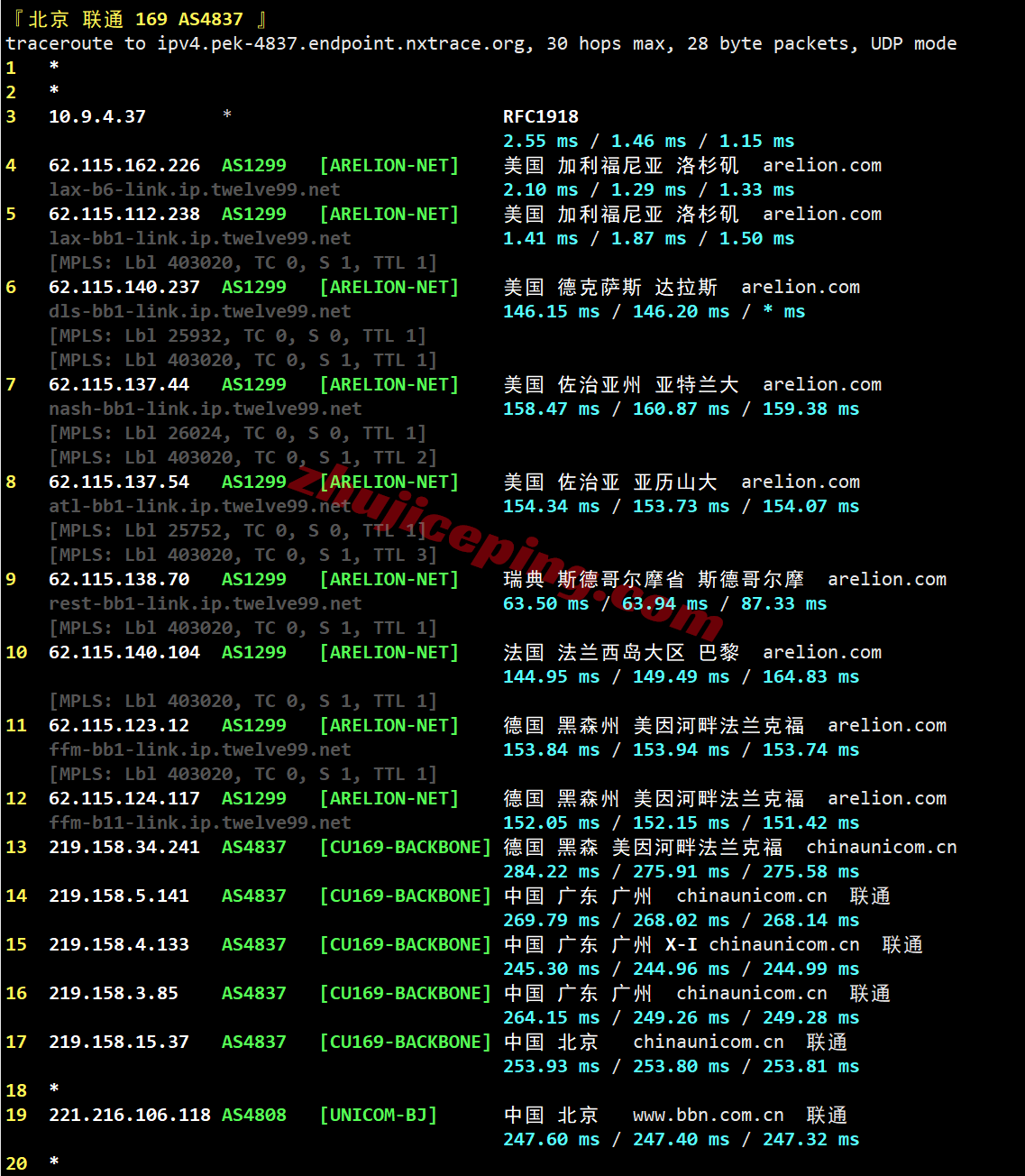Image resolution: width=1025 pixels, height=1176 pixels.
Task: Click the hostname lax-b6-link.ip.twelve99.net
Action: coord(194,189)
